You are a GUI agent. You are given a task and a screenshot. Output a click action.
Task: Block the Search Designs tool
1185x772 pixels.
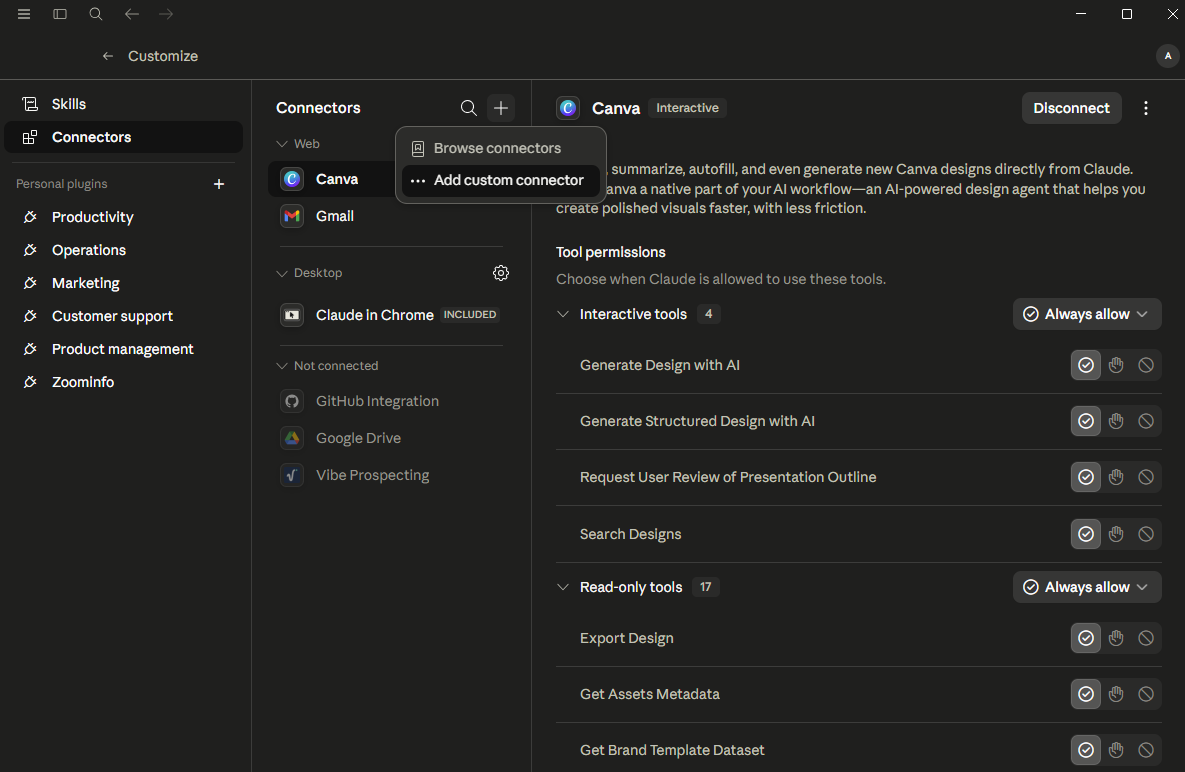[1146, 535]
